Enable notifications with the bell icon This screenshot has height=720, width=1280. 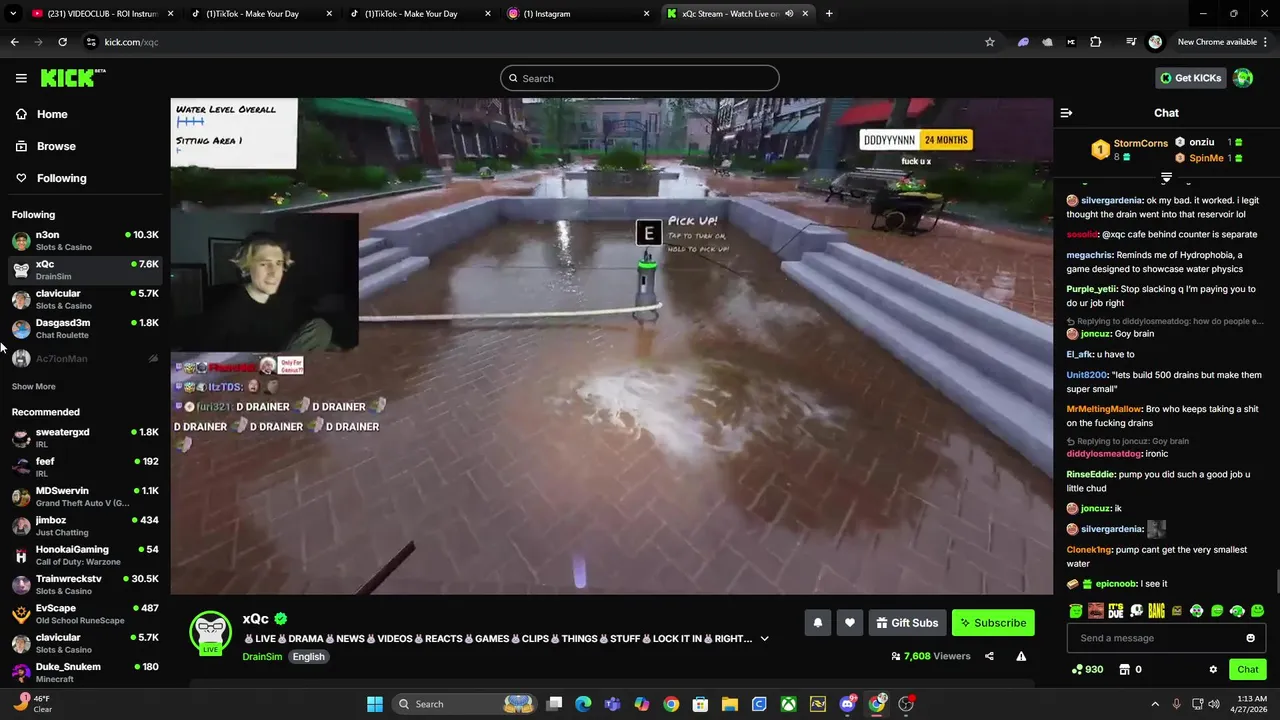pyautogui.click(x=818, y=623)
